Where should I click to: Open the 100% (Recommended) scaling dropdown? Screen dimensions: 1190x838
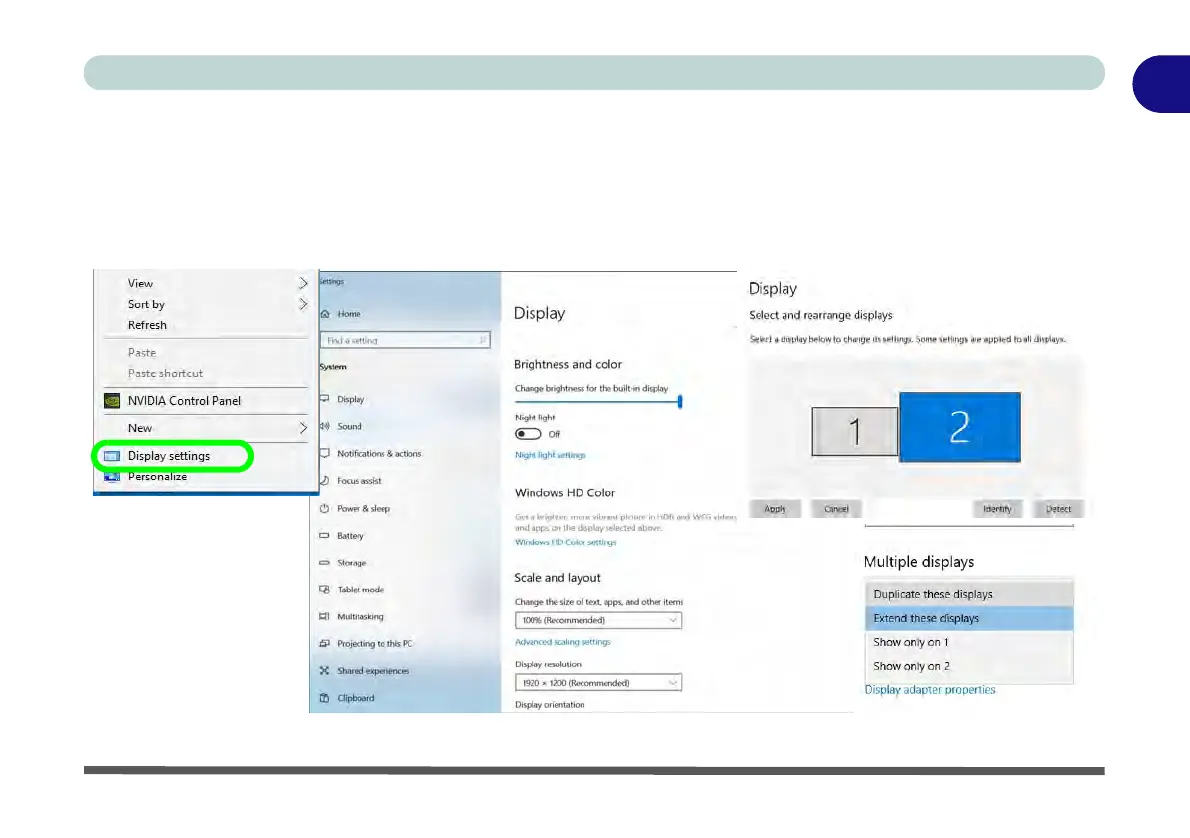click(x=598, y=620)
